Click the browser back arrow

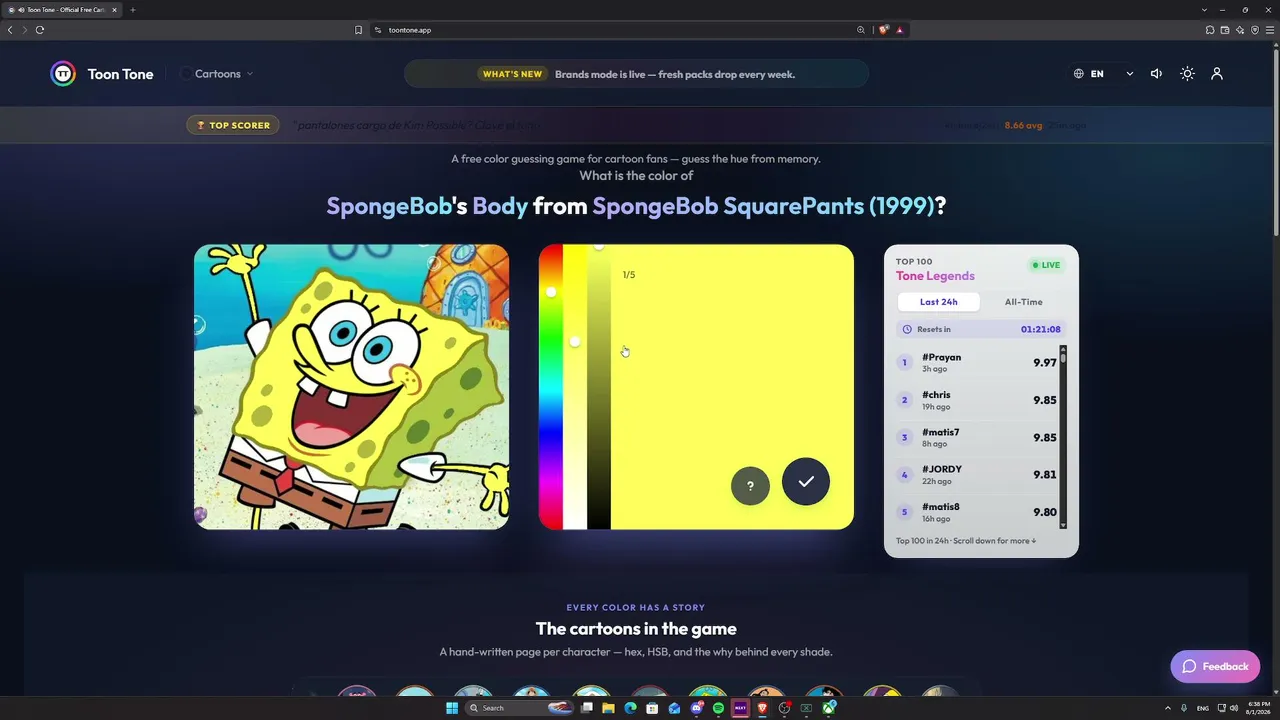click(x=10, y=30)
